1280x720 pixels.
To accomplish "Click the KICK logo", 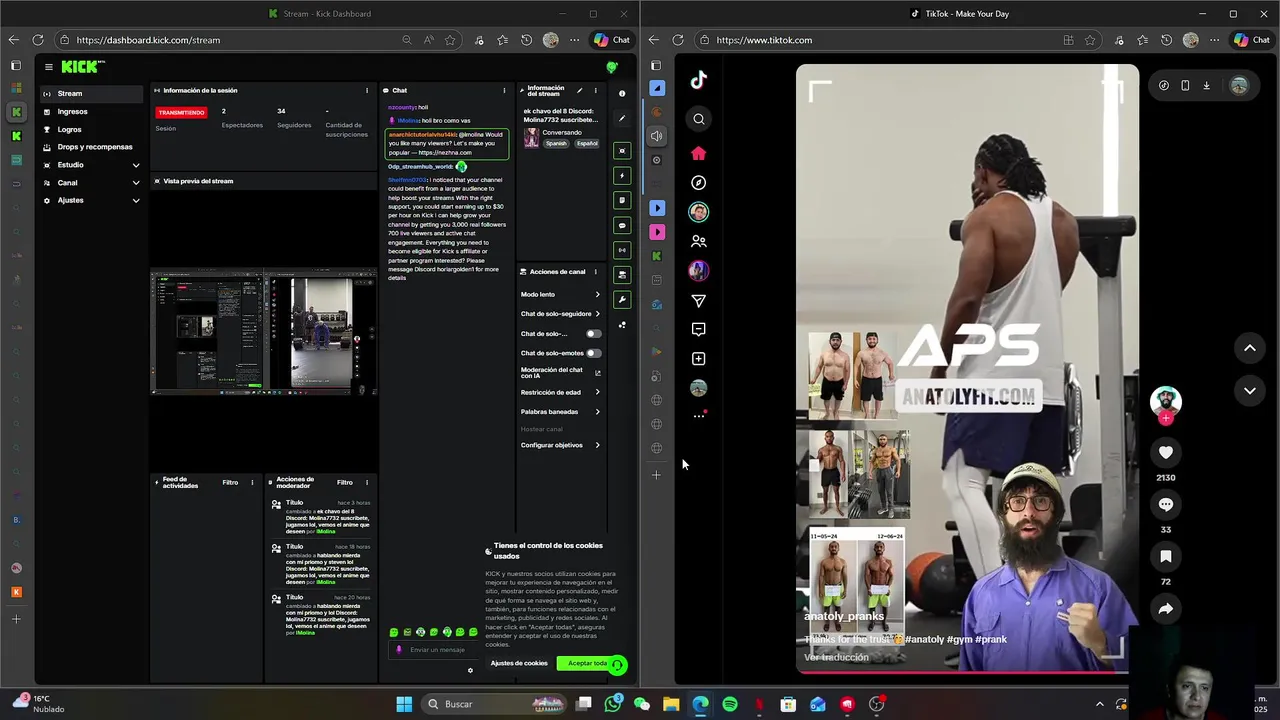I will pyautogui.click(x=80, y=67).
